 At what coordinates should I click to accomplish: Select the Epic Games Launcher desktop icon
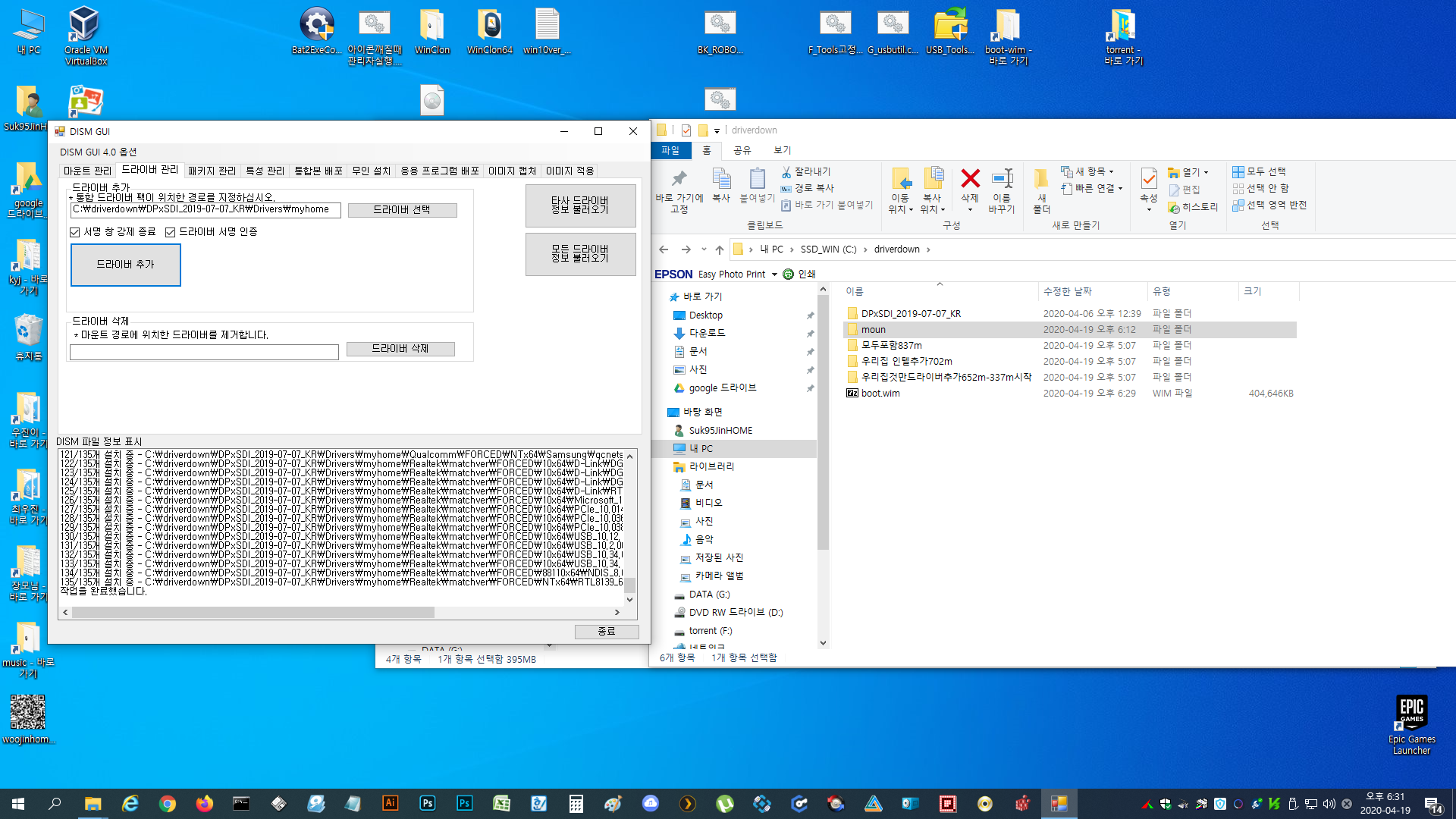click(1411, 724)
